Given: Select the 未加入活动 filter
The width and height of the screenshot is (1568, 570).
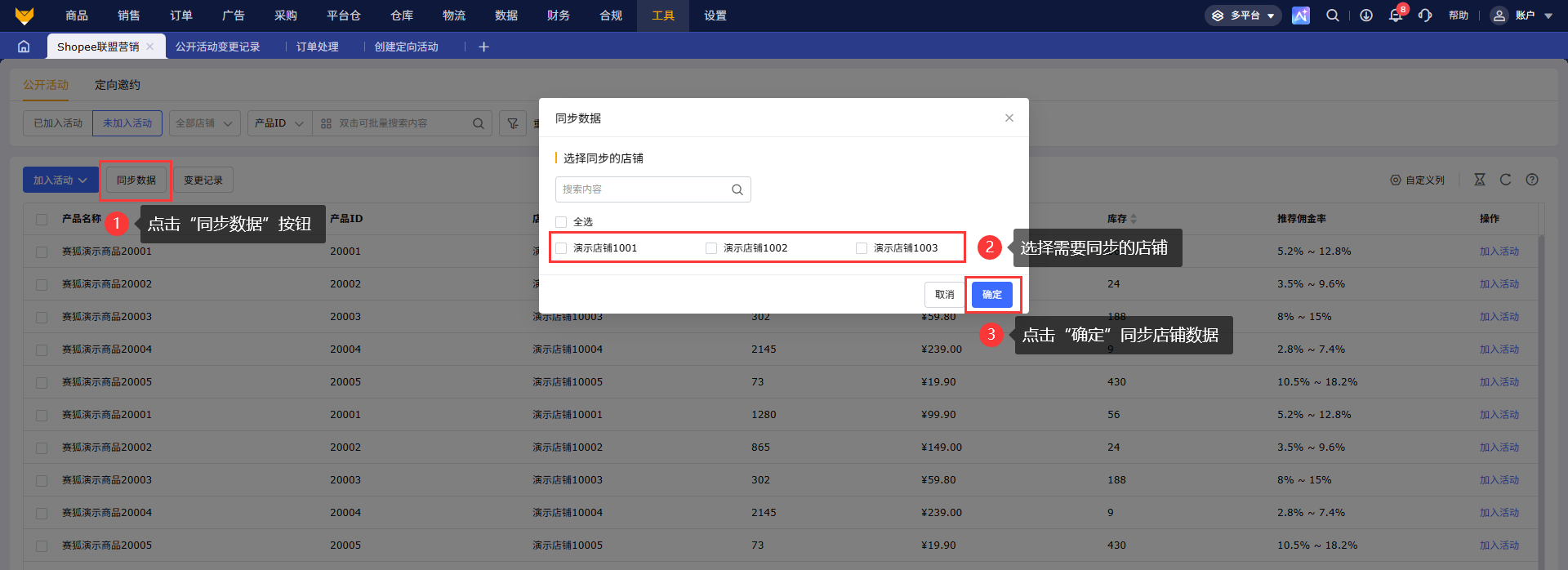Looking at the screenshot, I should click(x=127, y=123).
